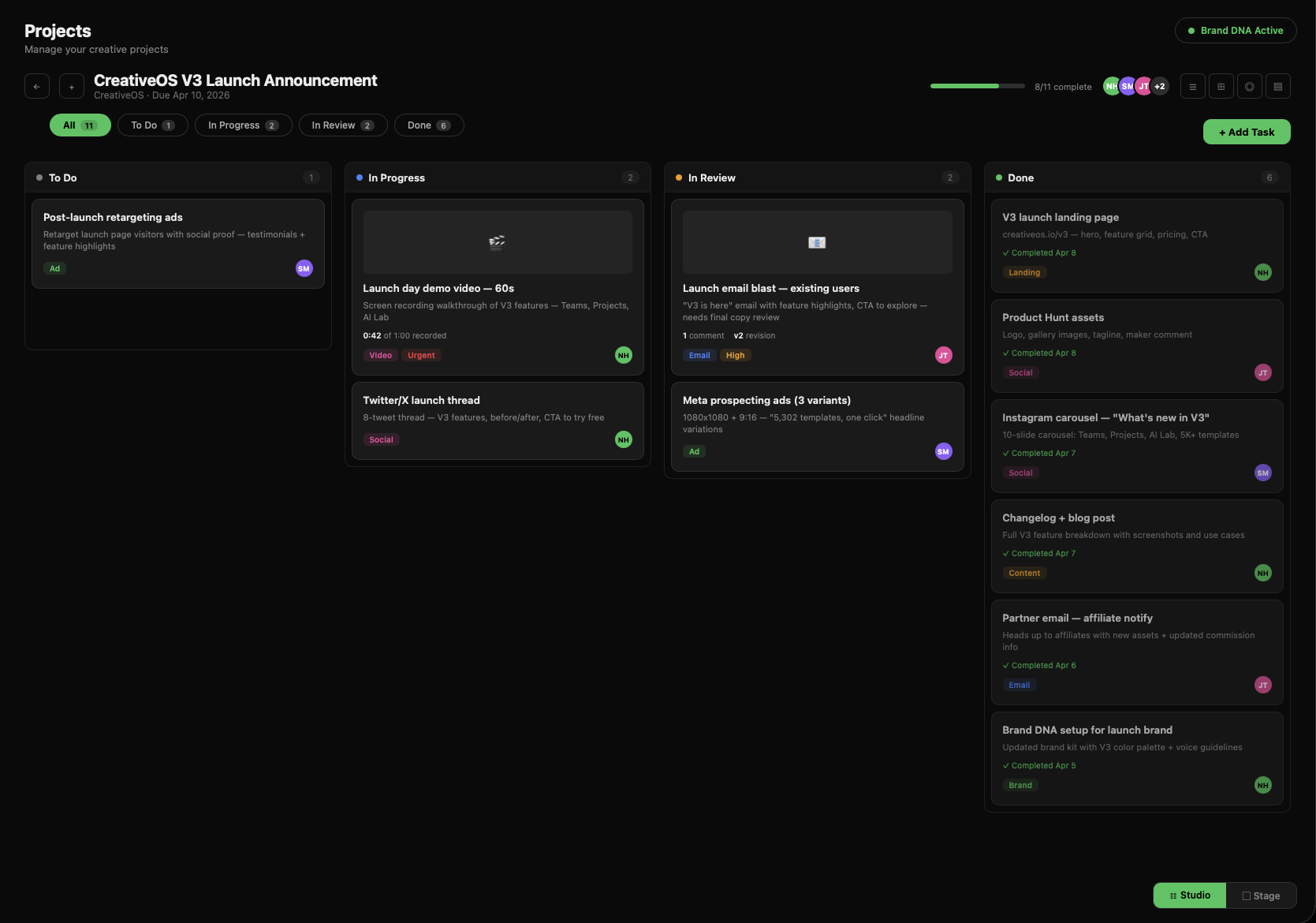Image resolution: width=1316 pixels, height=923 pixels.
Task: Click the 8/11 completion progress bar
Action: (x=977, y=86)
